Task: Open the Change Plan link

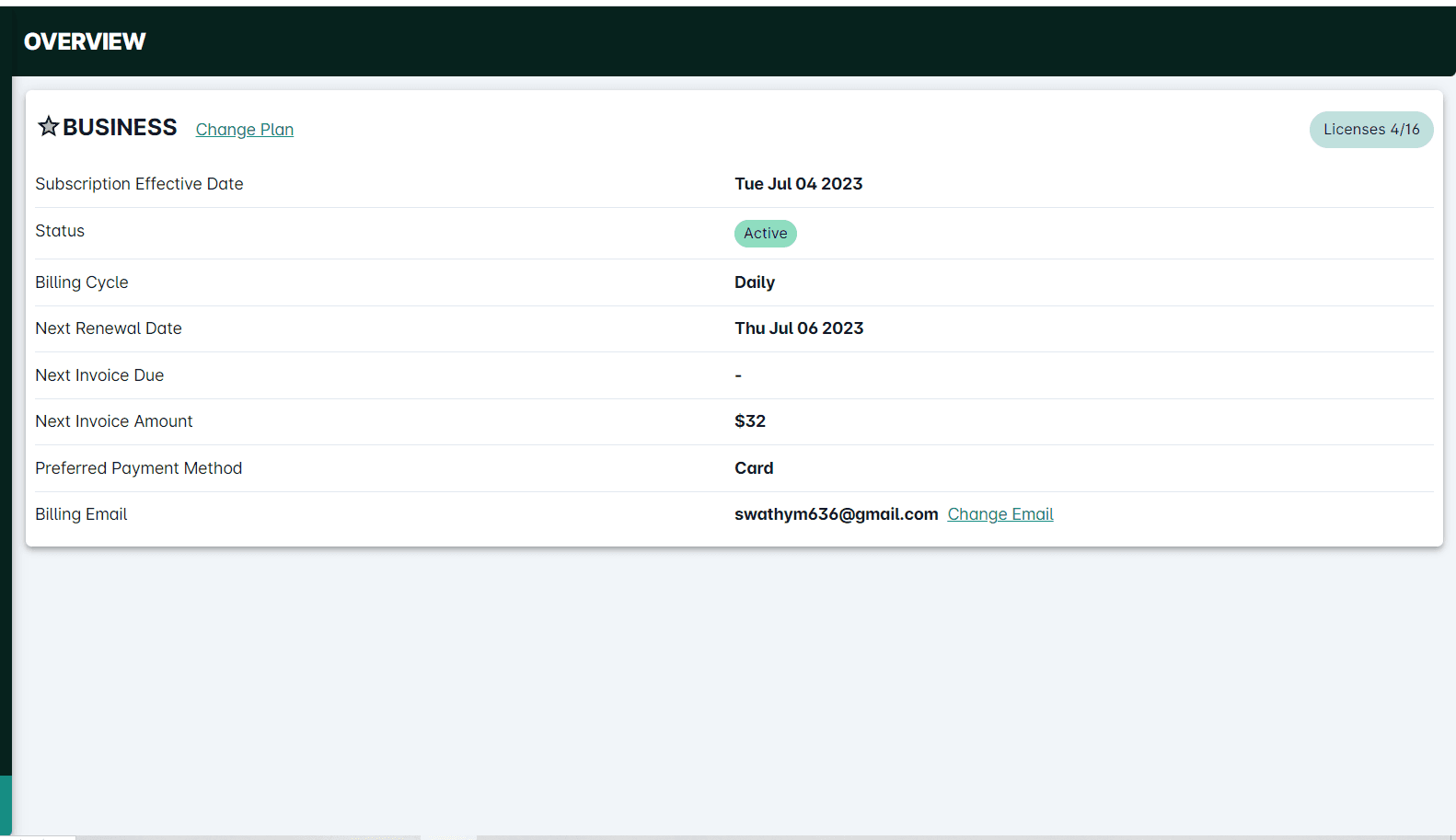Action: [244, 130]
